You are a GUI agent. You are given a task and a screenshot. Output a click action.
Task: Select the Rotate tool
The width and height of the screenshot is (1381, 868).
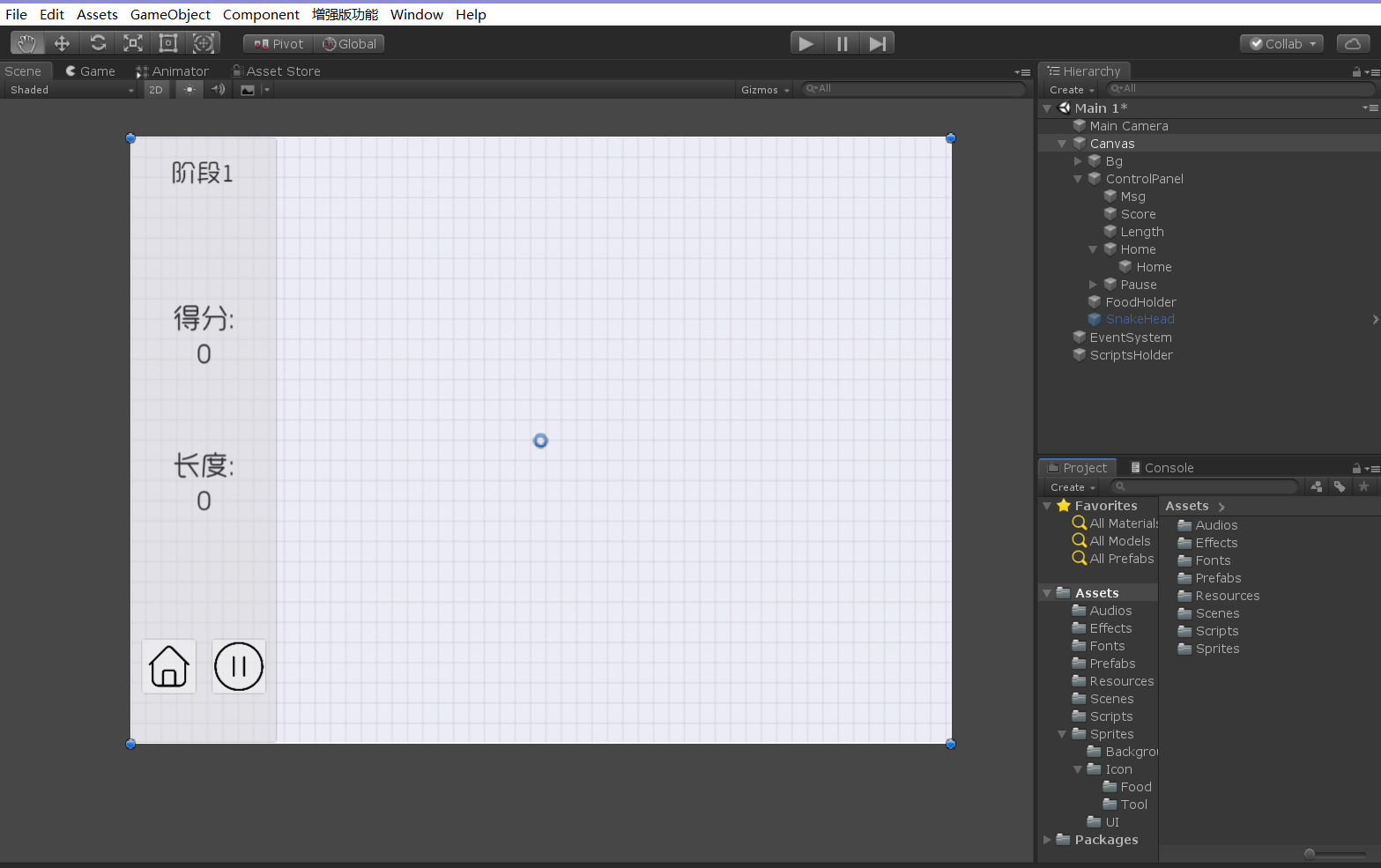coord(98,43)
